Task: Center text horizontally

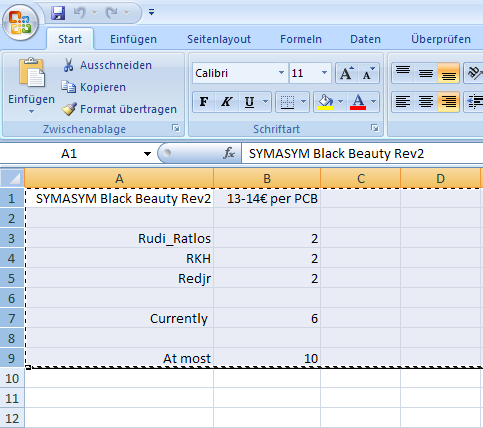Action: pyautogui.click(x=426, y=102)
